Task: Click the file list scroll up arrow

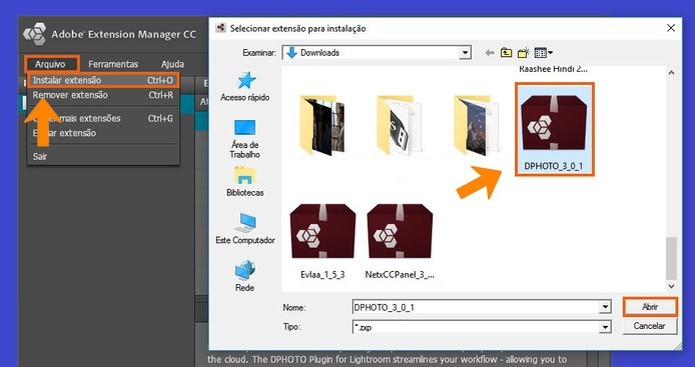Action: [x=672, y=72]
